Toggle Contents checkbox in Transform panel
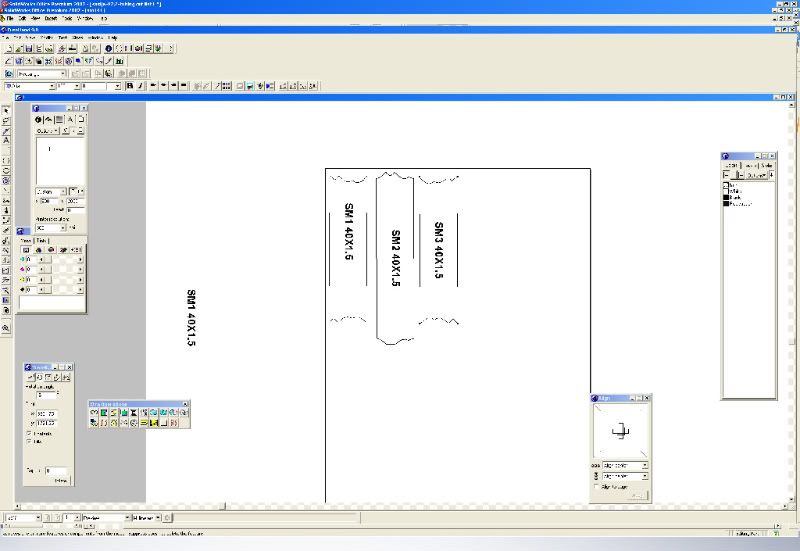This screenshot has width=800, height=551. click(x=29, y=433)
